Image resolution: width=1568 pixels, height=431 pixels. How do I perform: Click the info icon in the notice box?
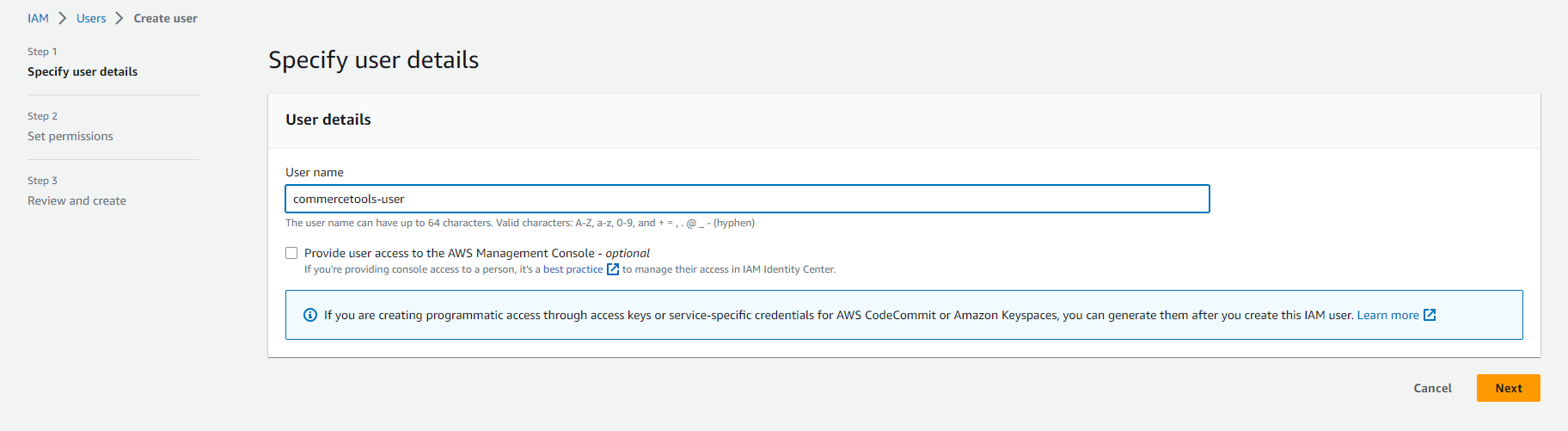[310, 315]
